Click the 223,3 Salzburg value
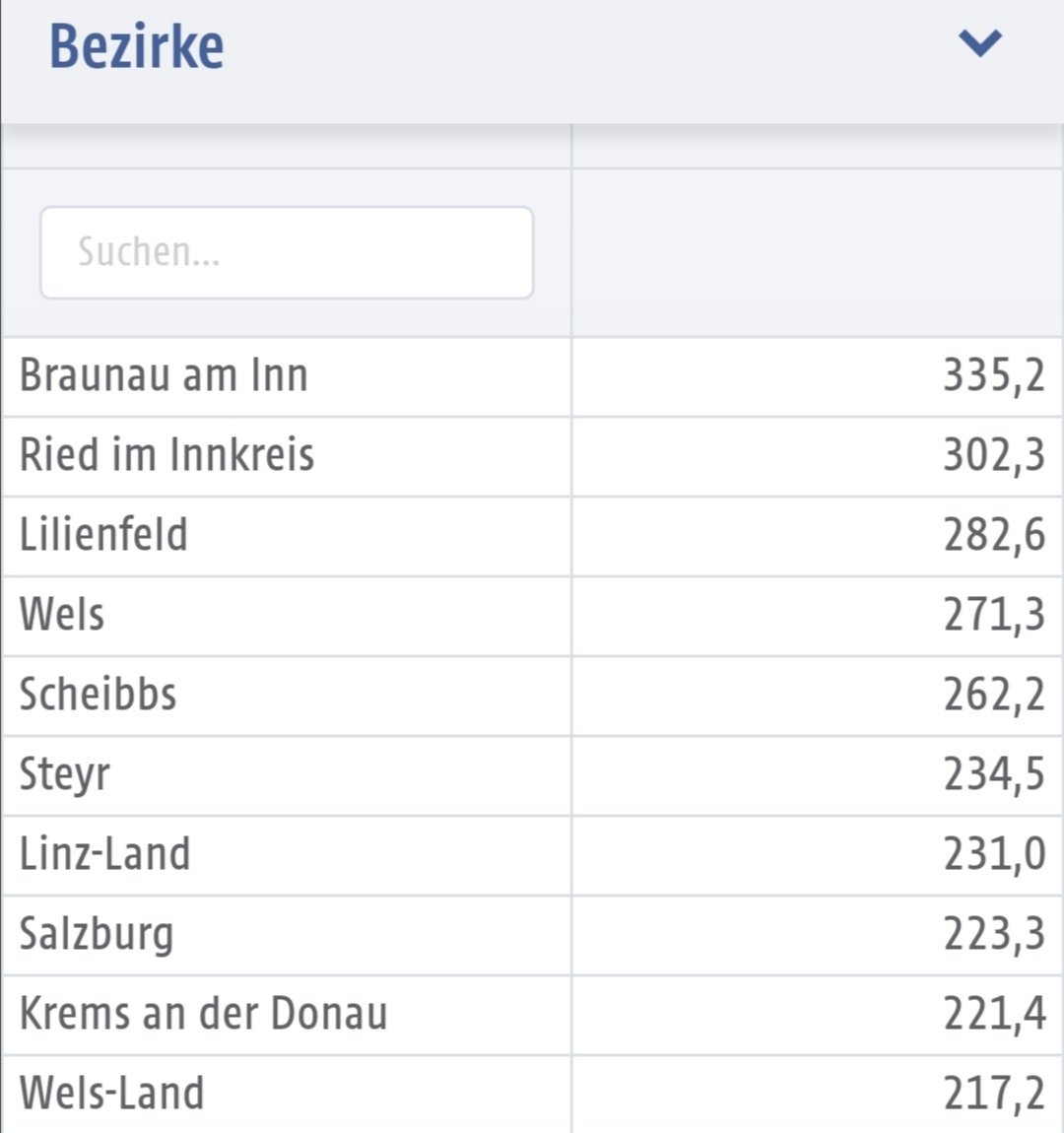 coord(994,935)
